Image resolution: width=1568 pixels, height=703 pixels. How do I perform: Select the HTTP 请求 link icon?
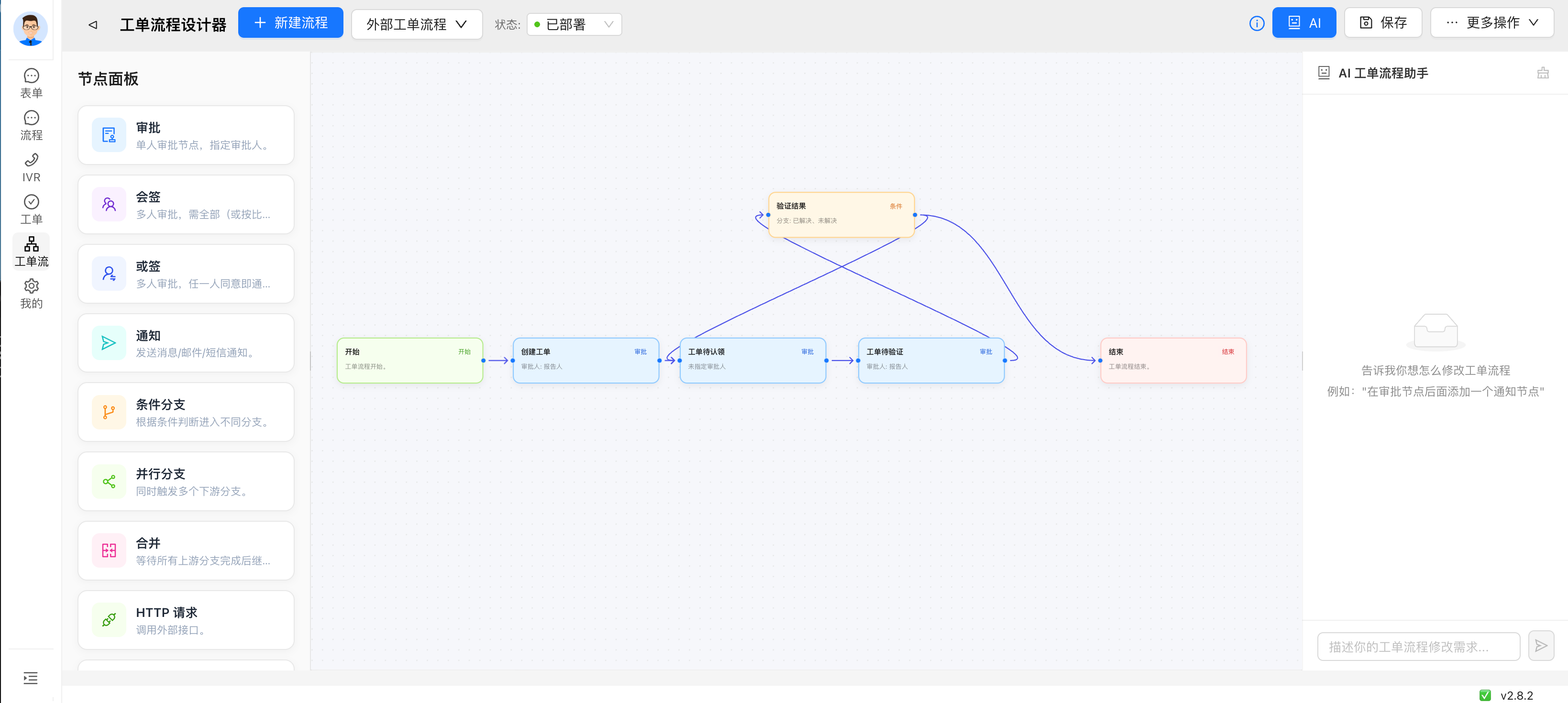tap(109, 620)
